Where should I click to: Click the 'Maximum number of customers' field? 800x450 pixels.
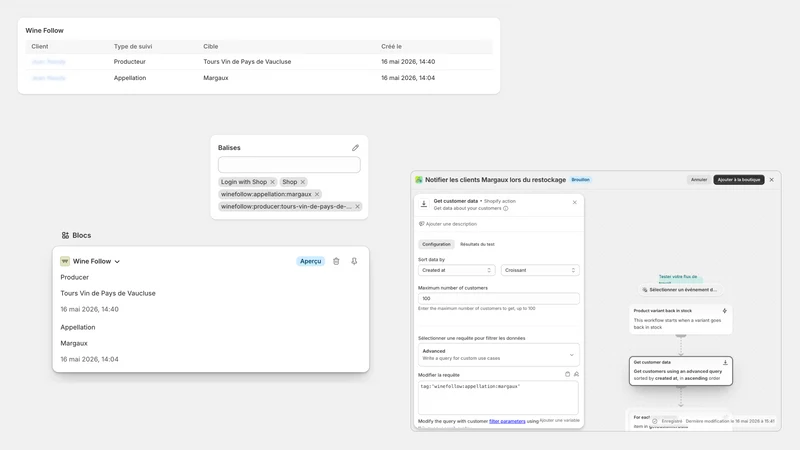tap(498, 298)
